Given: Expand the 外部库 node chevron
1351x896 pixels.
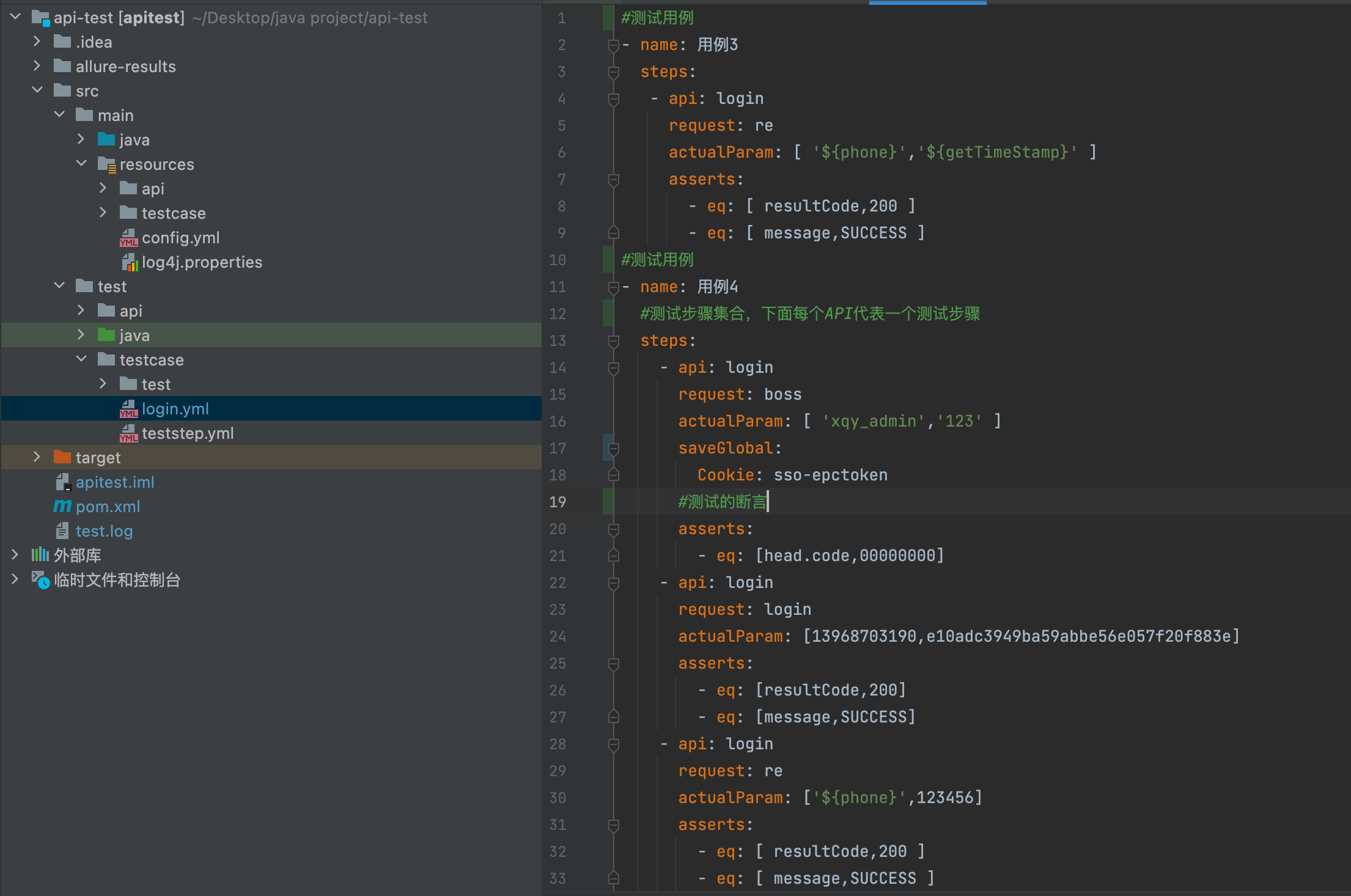Looking at the screenshot, I should (15, 555).
